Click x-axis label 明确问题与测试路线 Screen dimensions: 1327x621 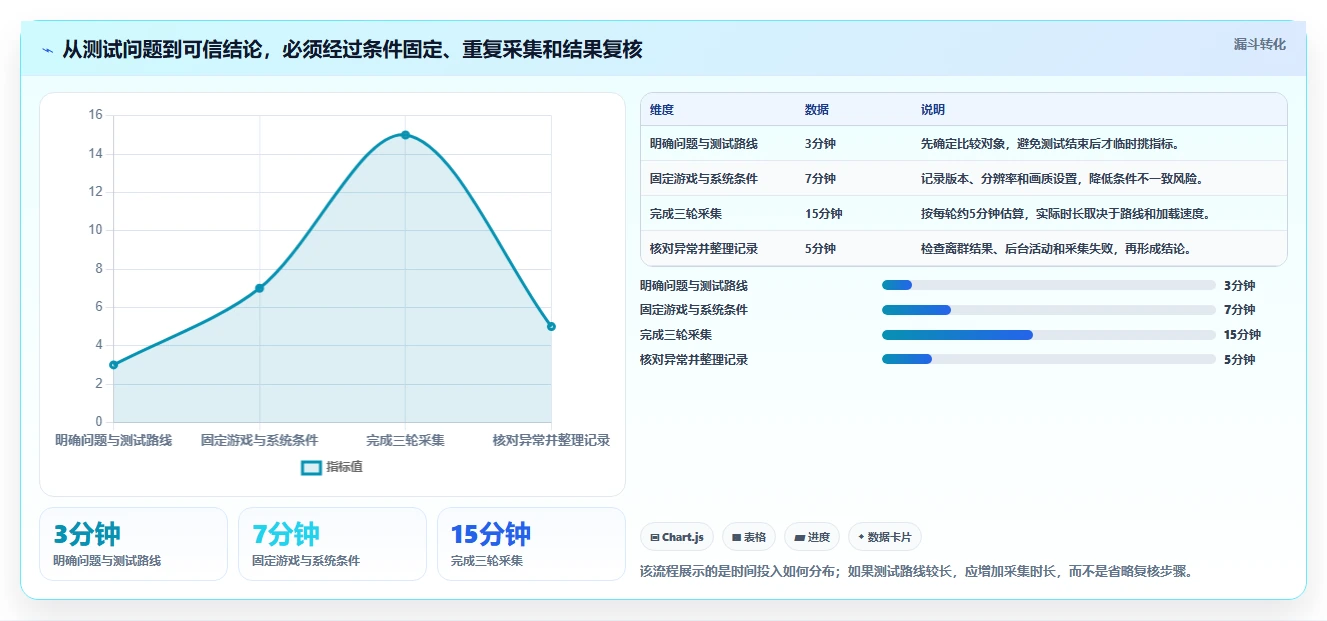pos(114,440)
